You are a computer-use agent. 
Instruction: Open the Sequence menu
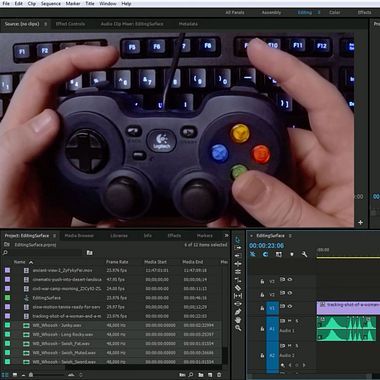(51, 4)
